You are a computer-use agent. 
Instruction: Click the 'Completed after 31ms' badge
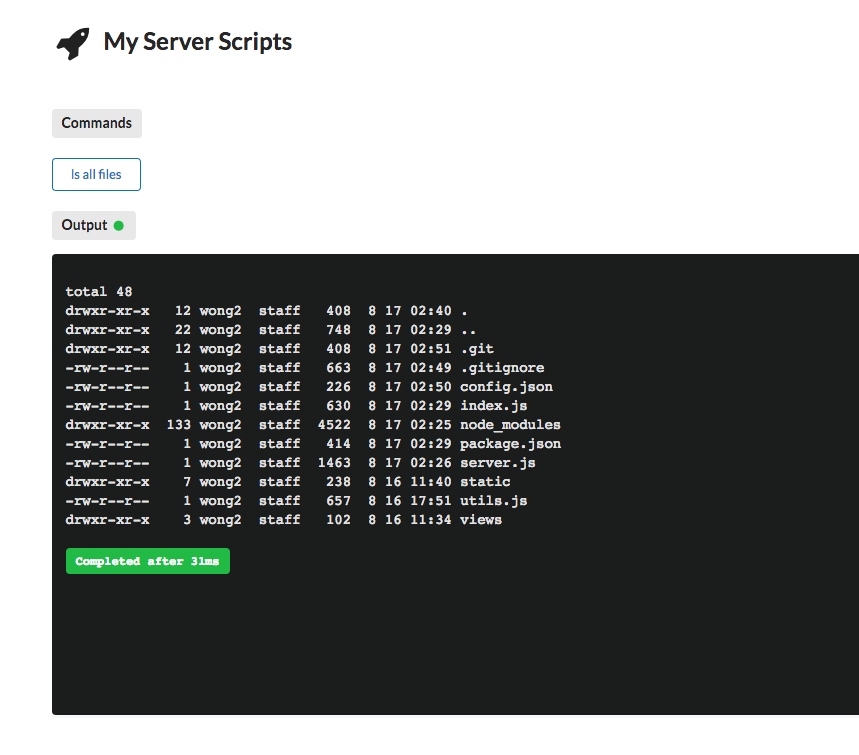147,560
